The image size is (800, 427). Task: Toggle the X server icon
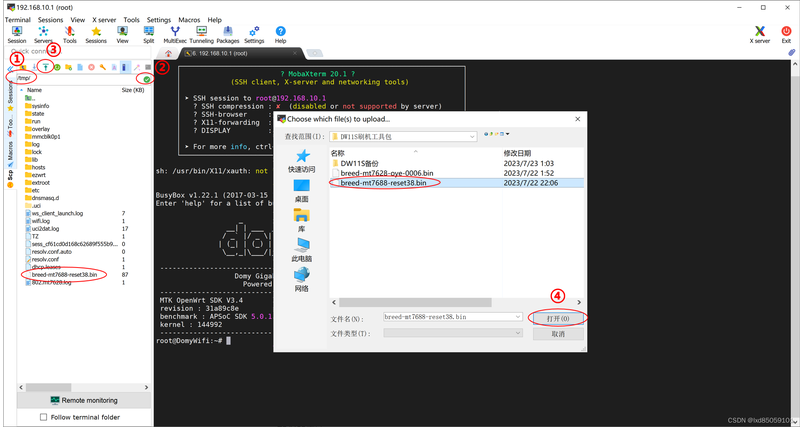[760, 34]
